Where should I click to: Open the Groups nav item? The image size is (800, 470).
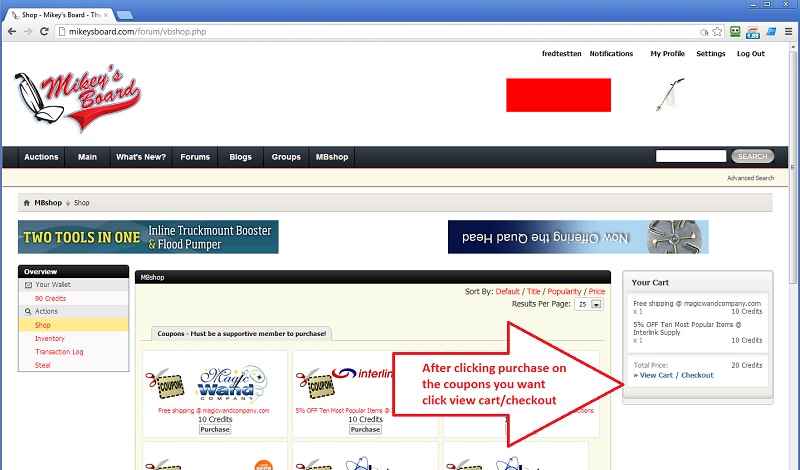(x=286, y=157)
